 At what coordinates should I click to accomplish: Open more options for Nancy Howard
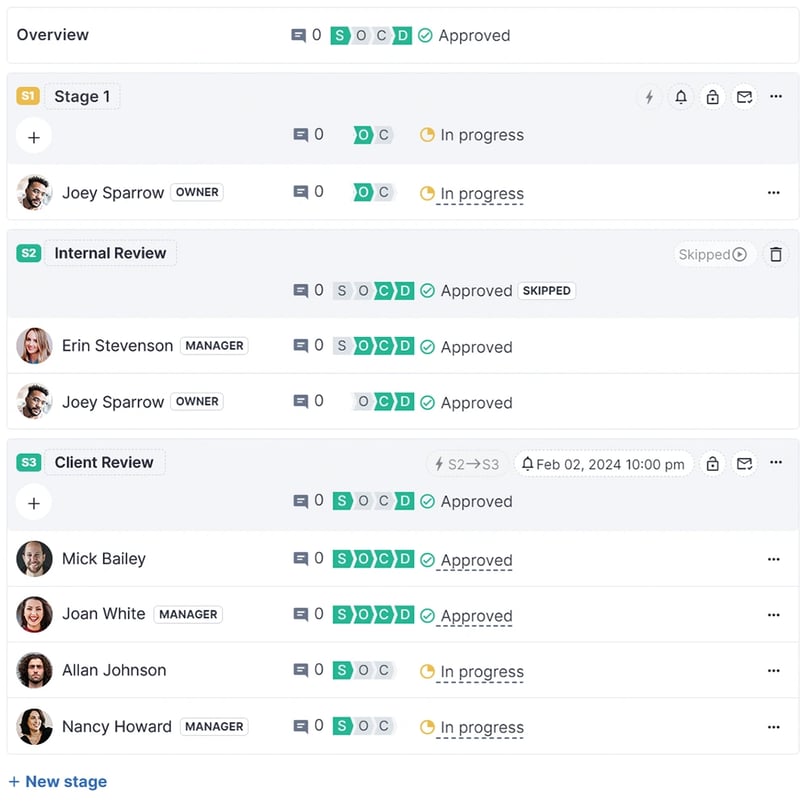pyautogui.click(x=774, y=727)
